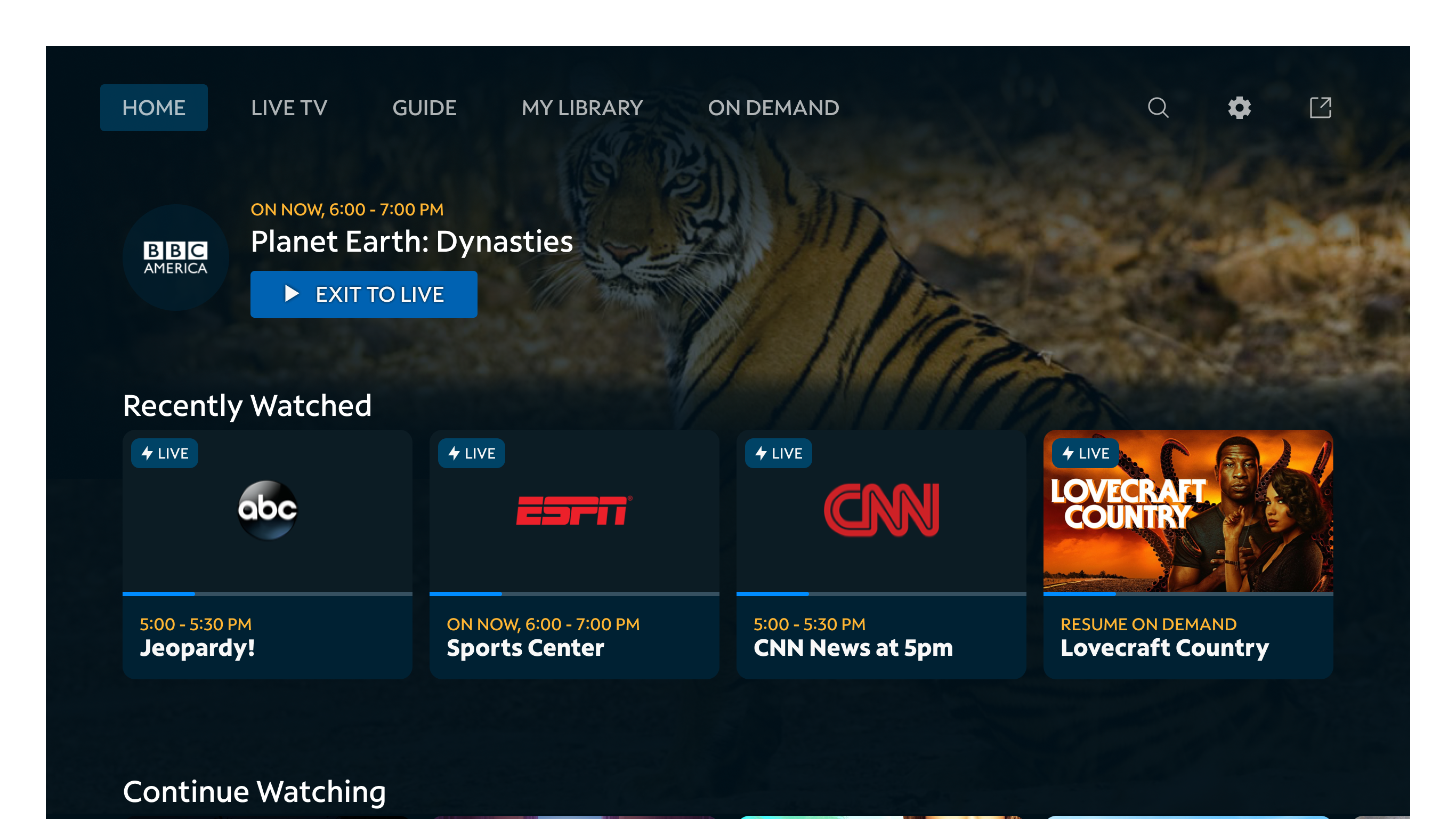Screen dimensions: 1456x819
Task: Click ON NOW, 6:00 - 7:00 PM on Sports Center card
Action: point(543,624)
